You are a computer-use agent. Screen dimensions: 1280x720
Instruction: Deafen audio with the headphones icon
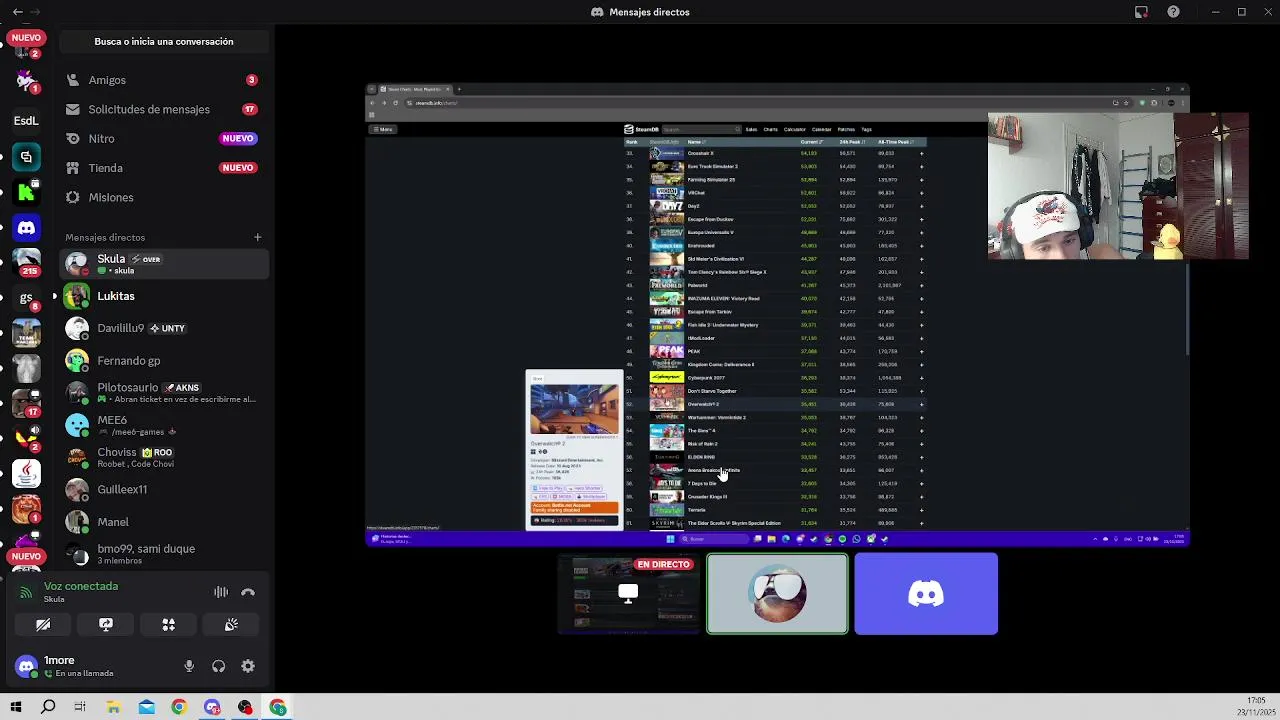[219, 666]
